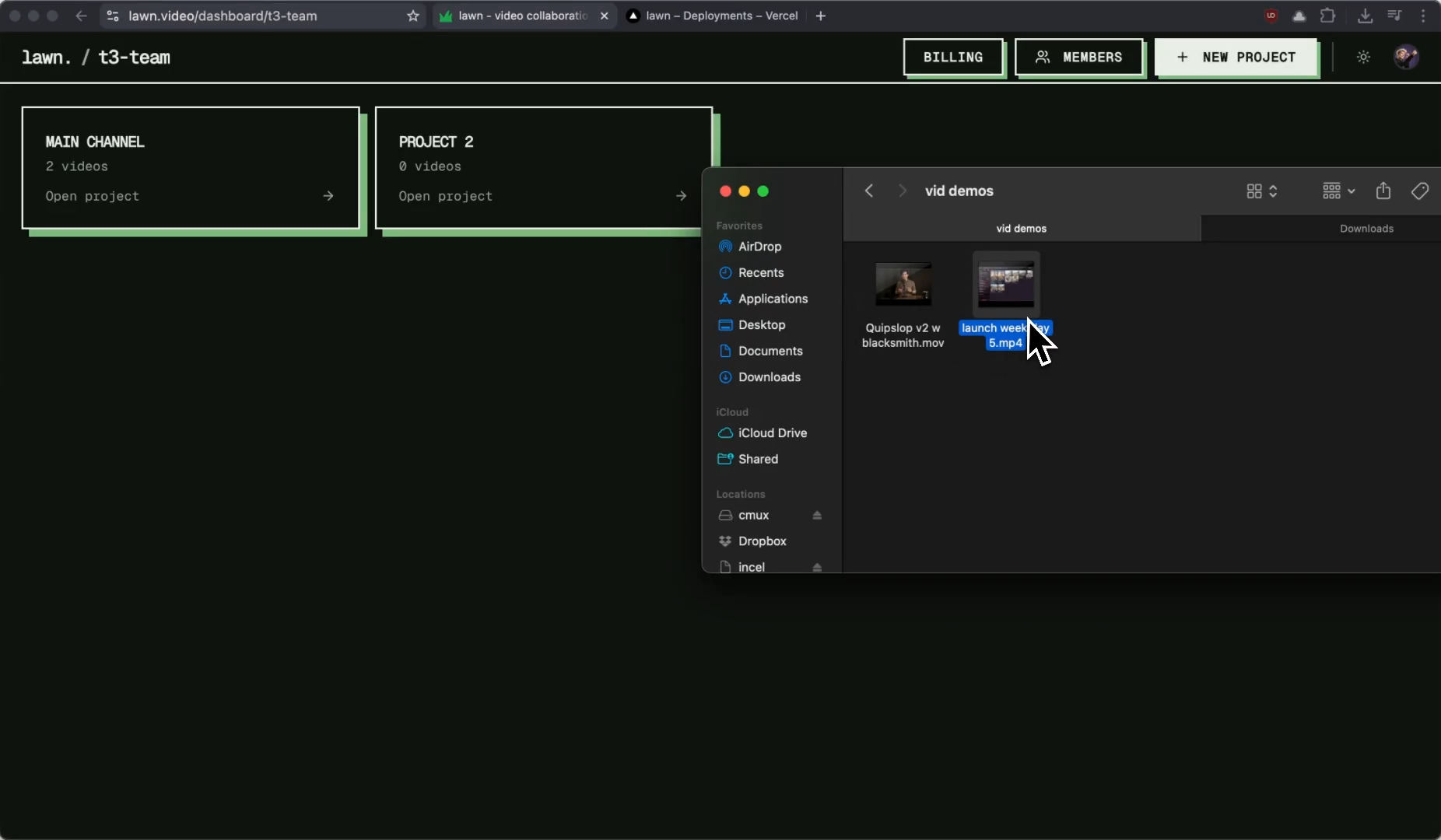Open the media playback controls in browser toolbar
The image size is (1441, 840).
coord(1394,16)
